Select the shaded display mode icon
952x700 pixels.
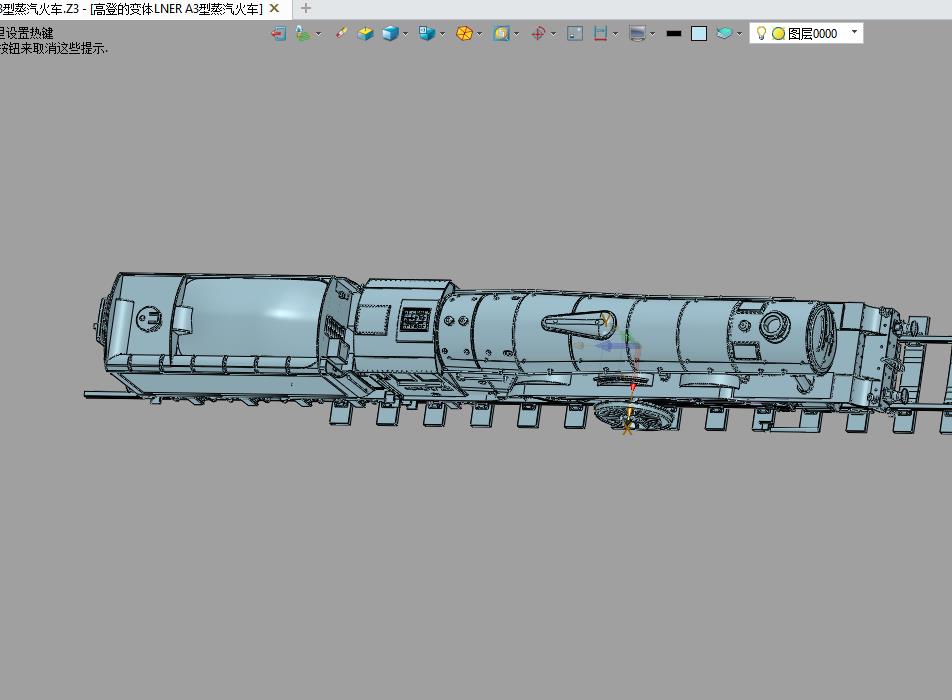click(388, 33)
